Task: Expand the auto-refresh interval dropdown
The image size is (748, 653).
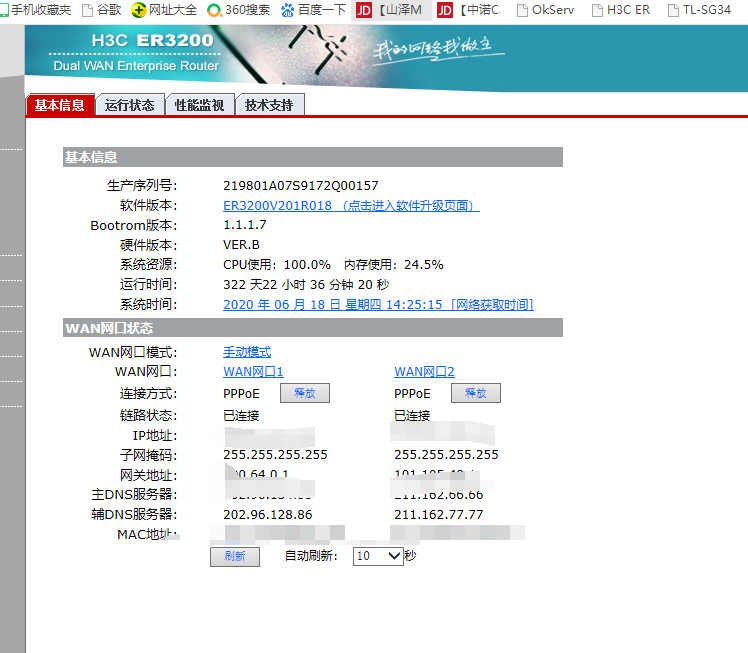Action: click(x=378, y=556)
